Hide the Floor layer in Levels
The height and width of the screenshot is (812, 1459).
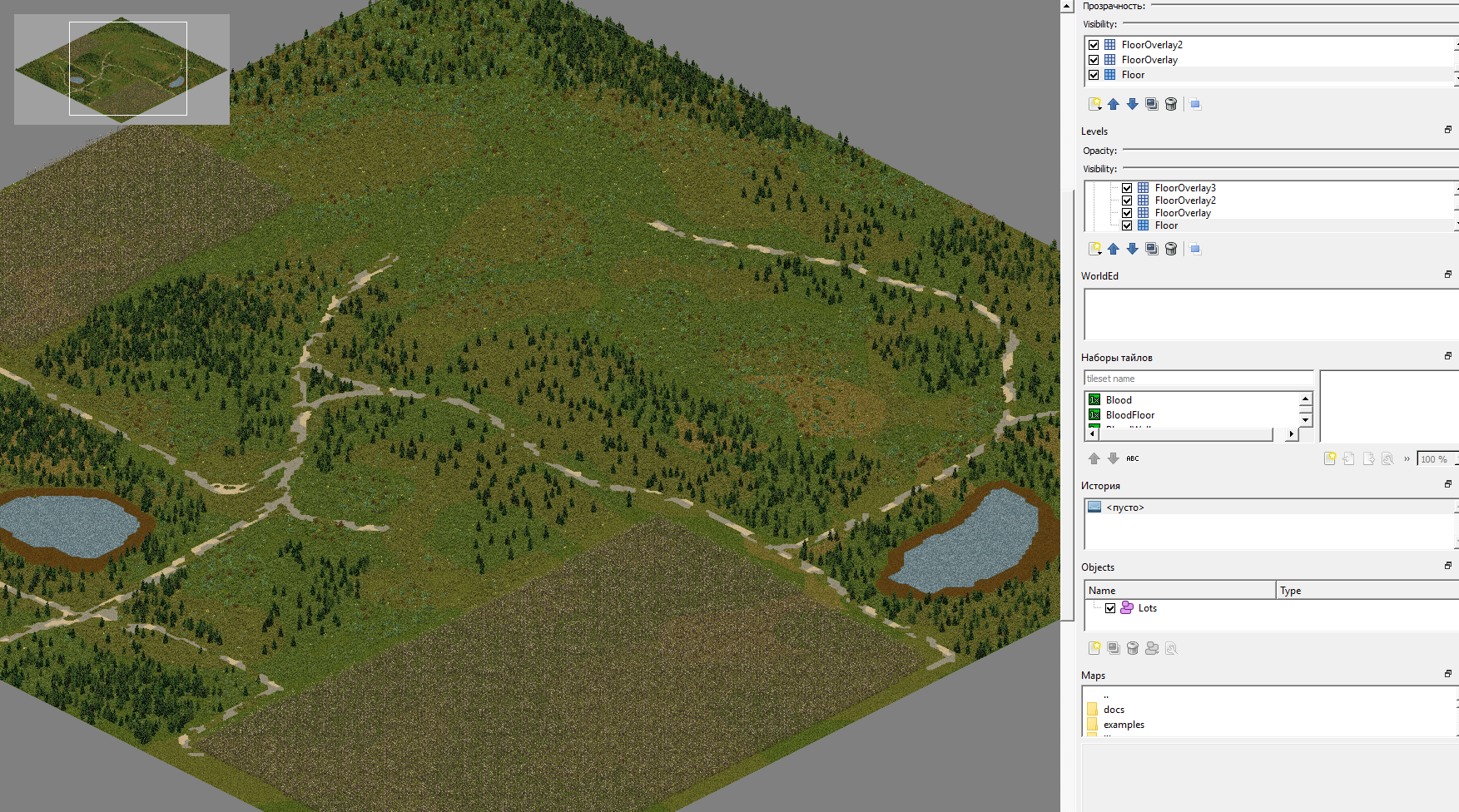pyautogui.click(x=1127, y=225)
